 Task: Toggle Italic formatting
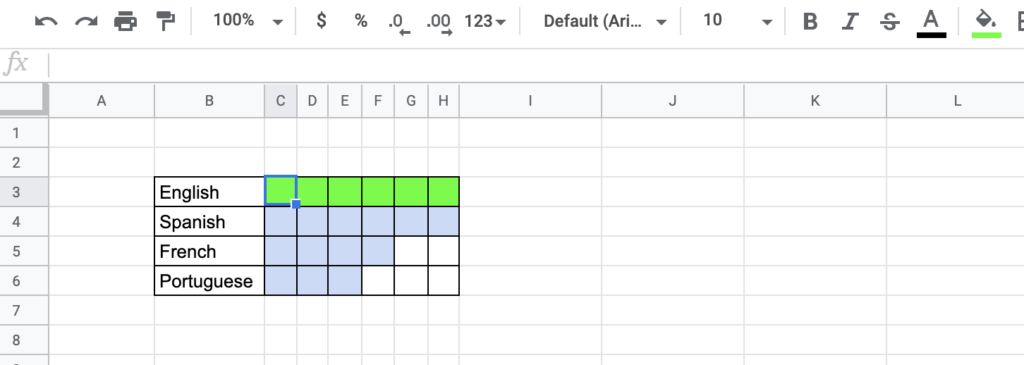coord(849,22)
